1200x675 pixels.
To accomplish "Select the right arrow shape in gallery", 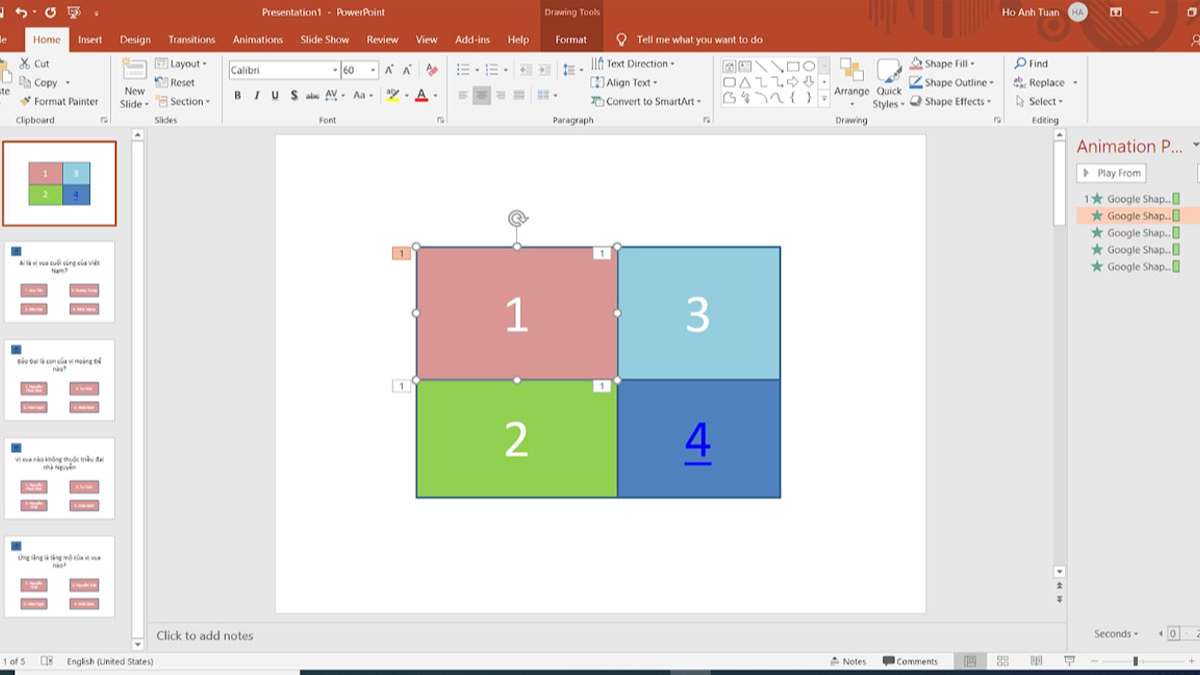I will pyautogui.click(x=793, y=82).
